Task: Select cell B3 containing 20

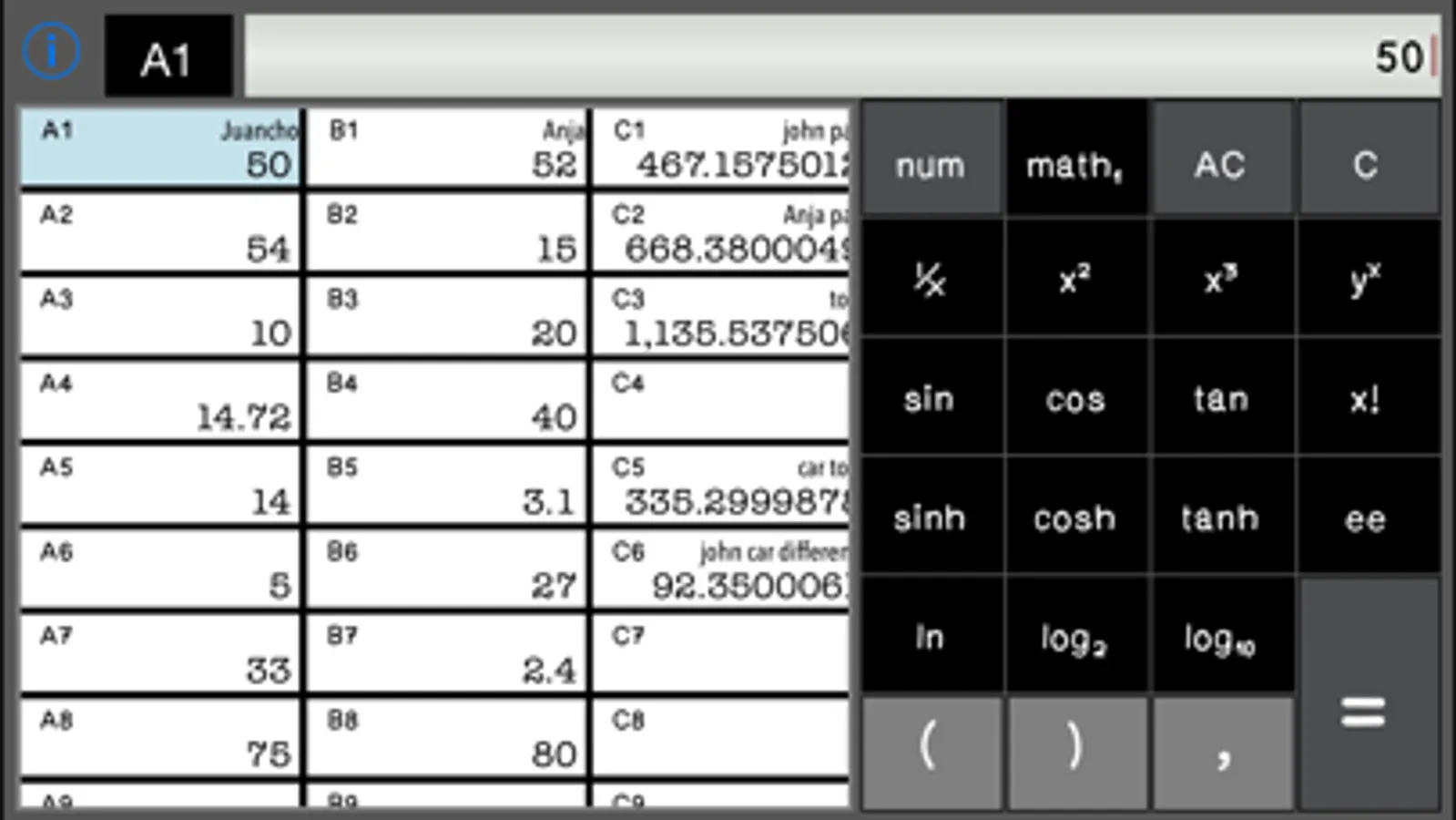Action: pyautogui.click(x=446, y=317)
